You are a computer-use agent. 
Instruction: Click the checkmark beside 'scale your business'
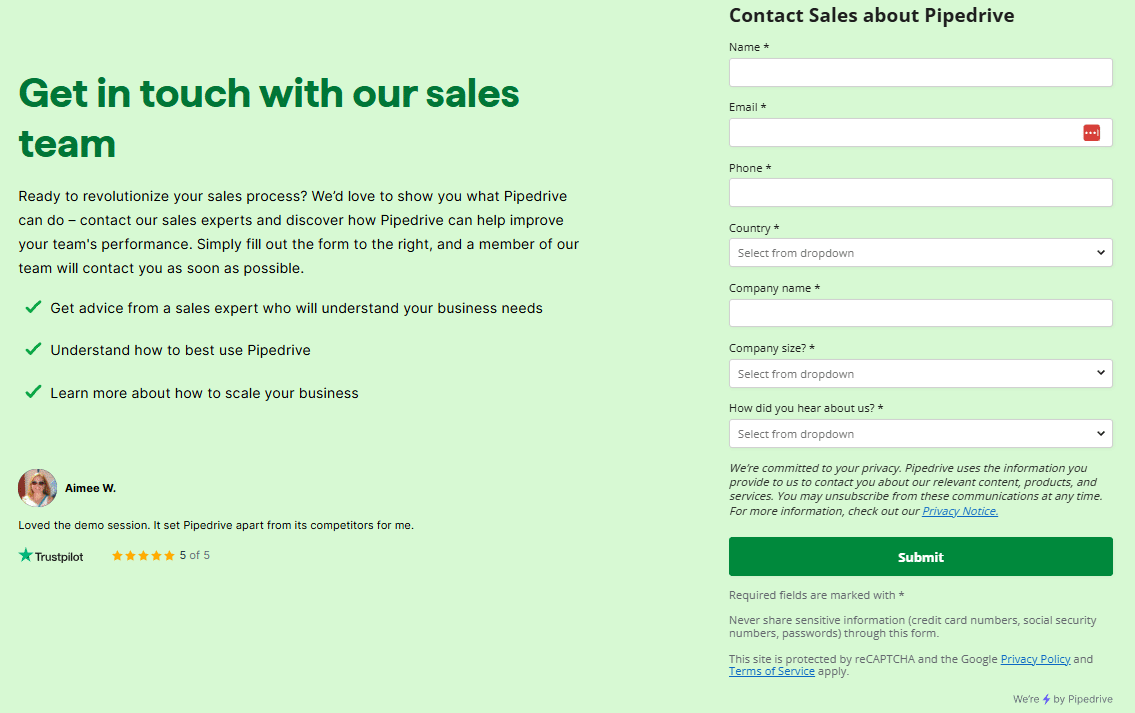(33, 392)
